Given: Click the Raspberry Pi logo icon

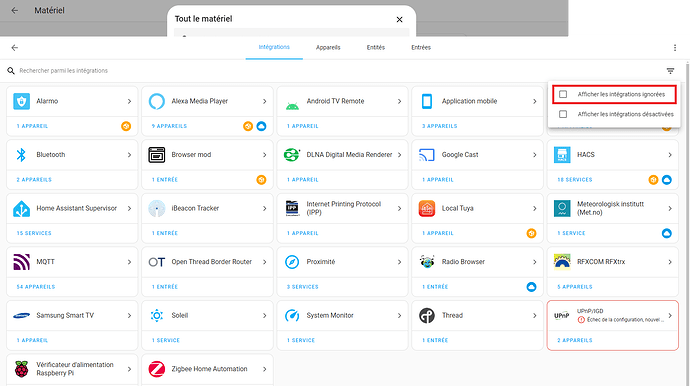Looking at the screenshot, I should [22, 369].
